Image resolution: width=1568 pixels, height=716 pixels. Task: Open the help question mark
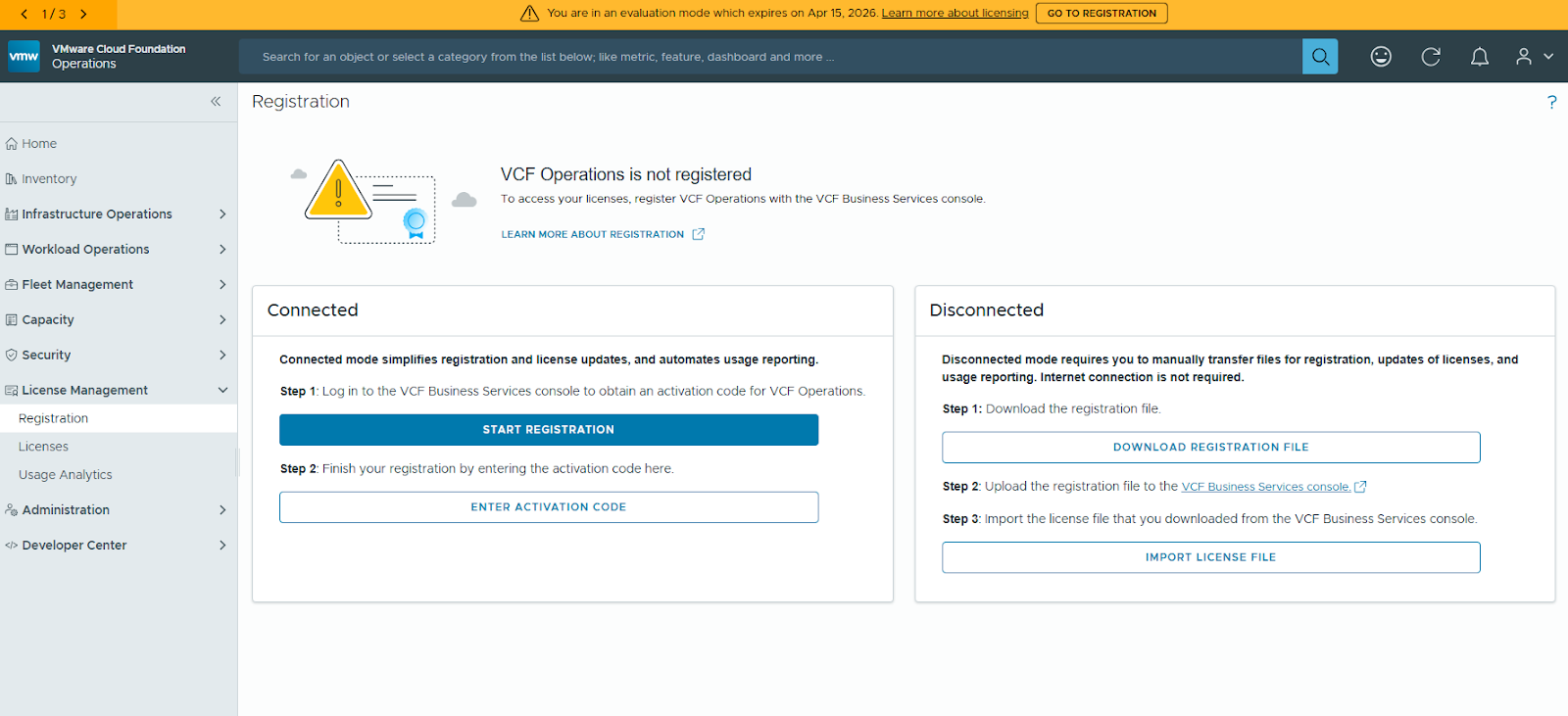coord(1551,102)
